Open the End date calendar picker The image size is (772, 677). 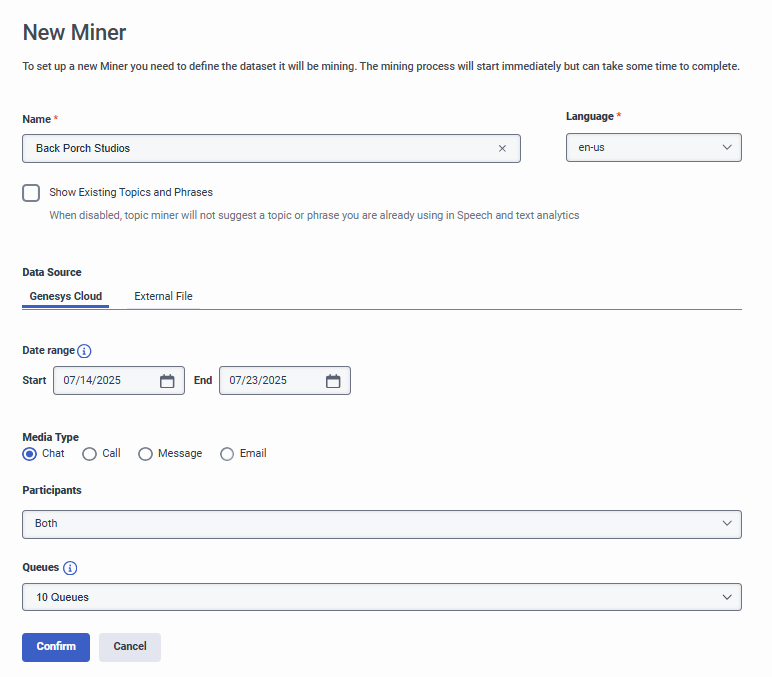(333, 381)
